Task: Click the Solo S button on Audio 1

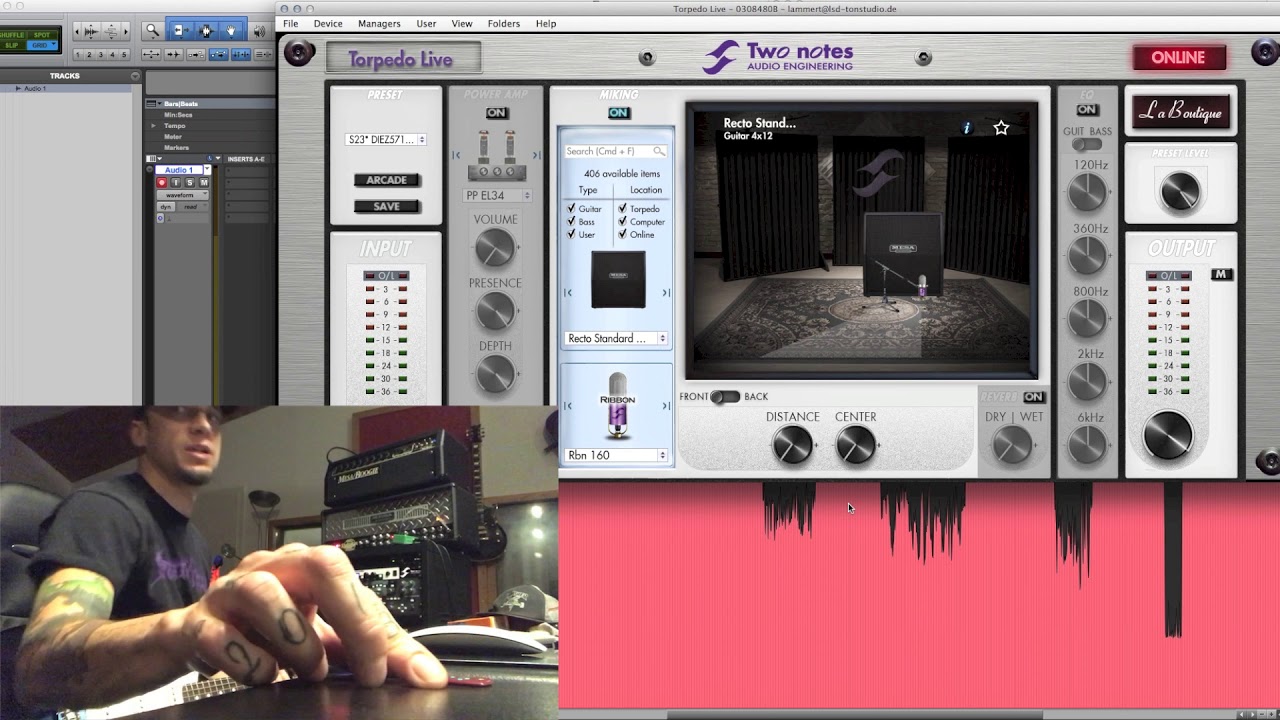Action: tap(190, 183)
